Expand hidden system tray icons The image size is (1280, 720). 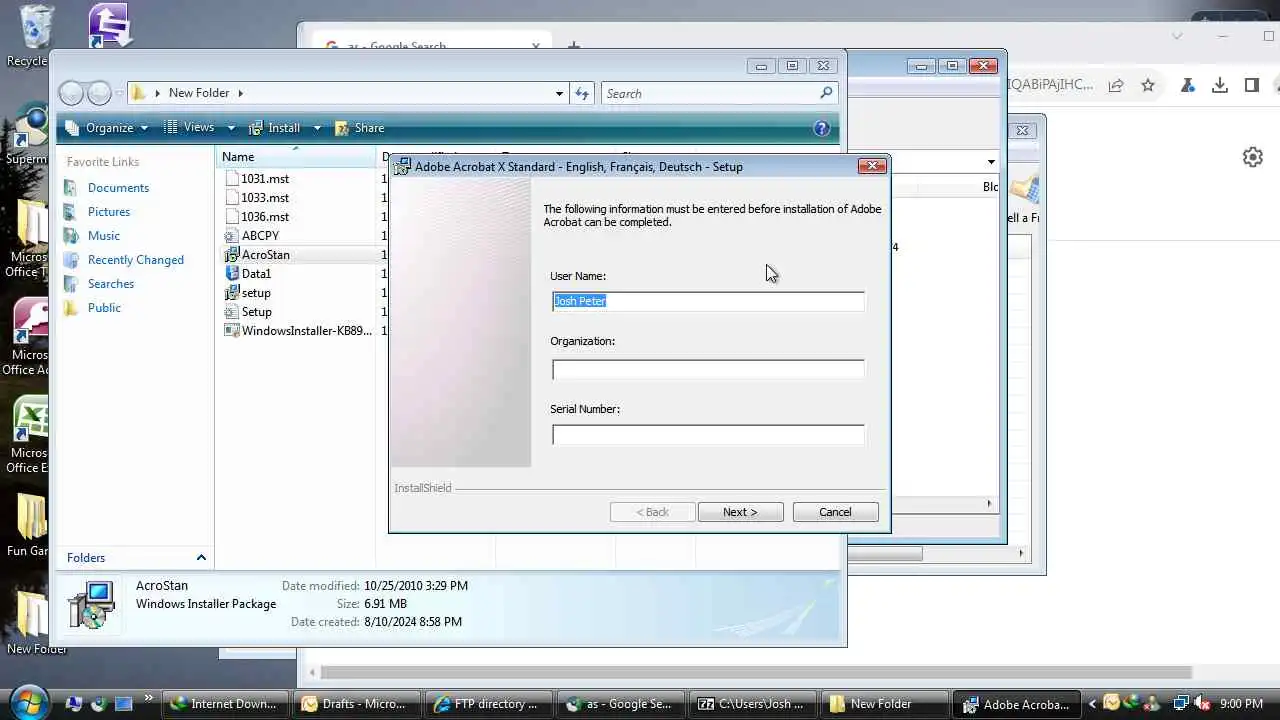click(1092, 704)
